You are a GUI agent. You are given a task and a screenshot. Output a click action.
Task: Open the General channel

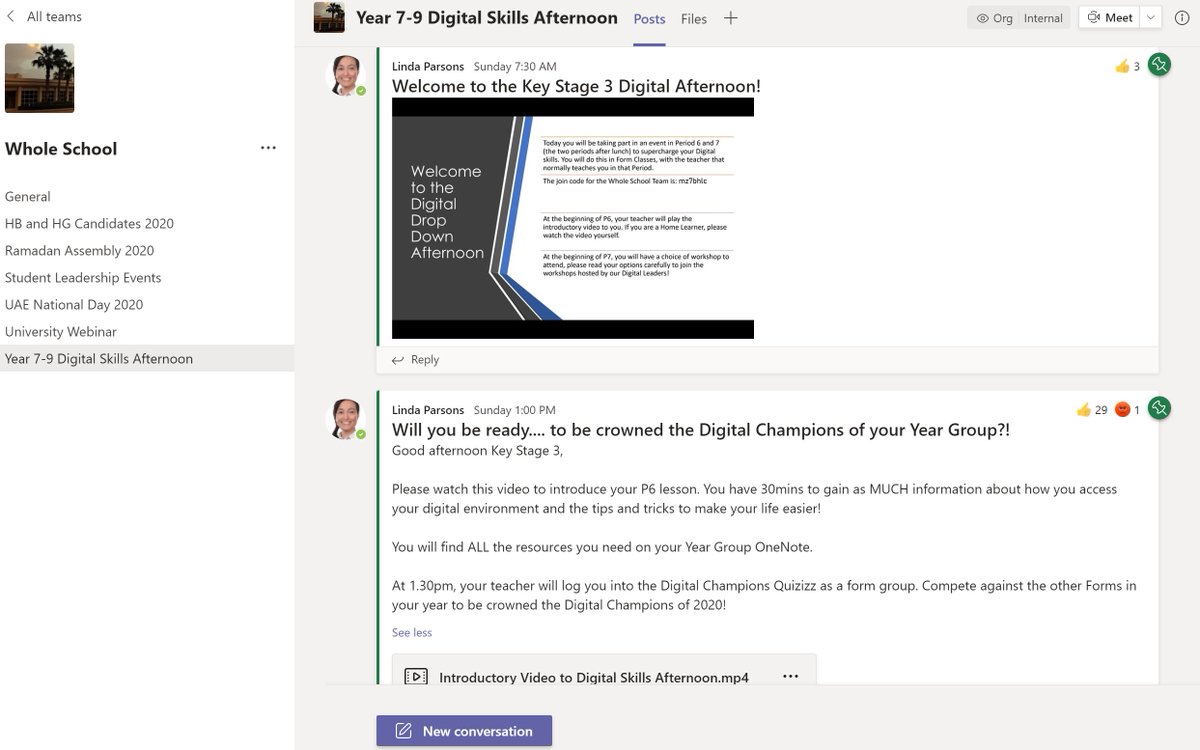27,196
